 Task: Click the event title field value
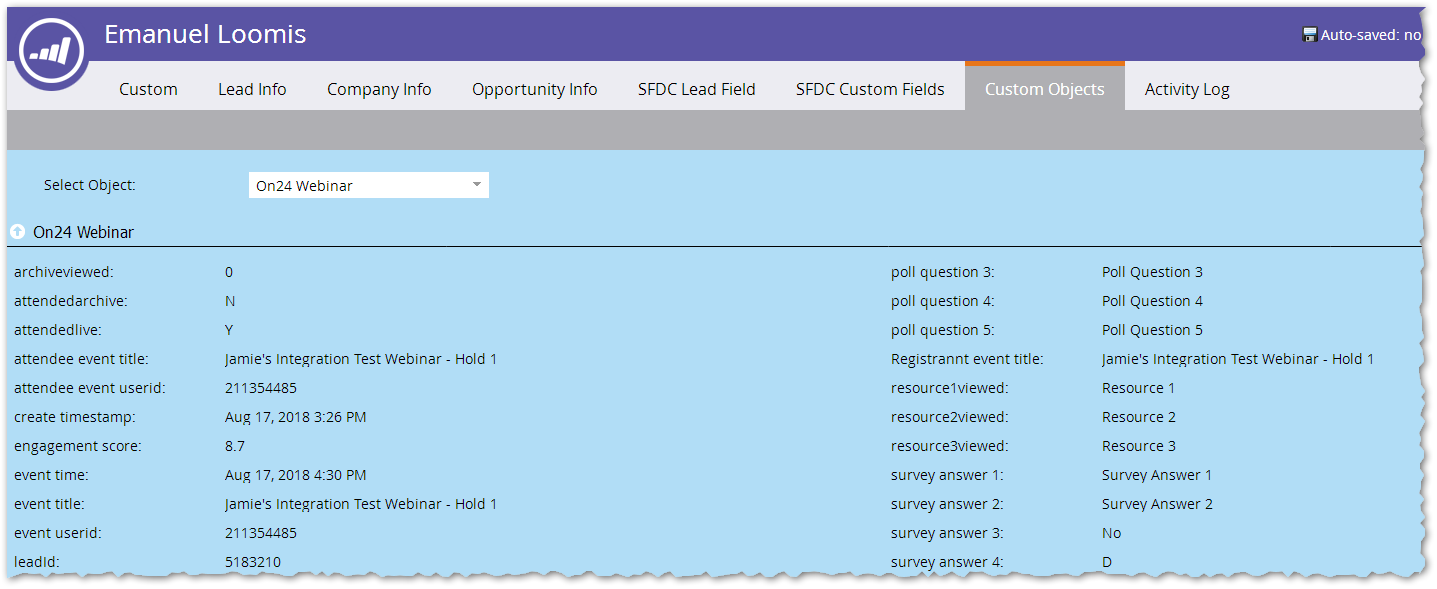coord(361,504)
